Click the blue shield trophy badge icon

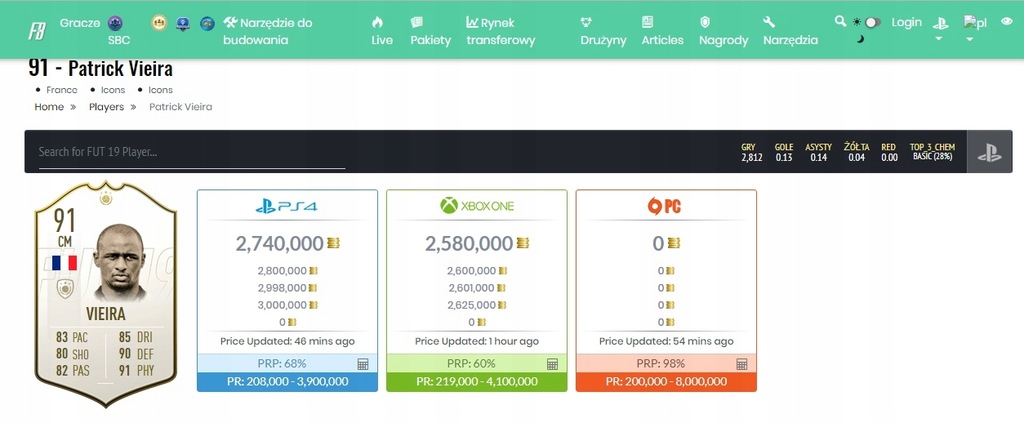coord(183,24)
